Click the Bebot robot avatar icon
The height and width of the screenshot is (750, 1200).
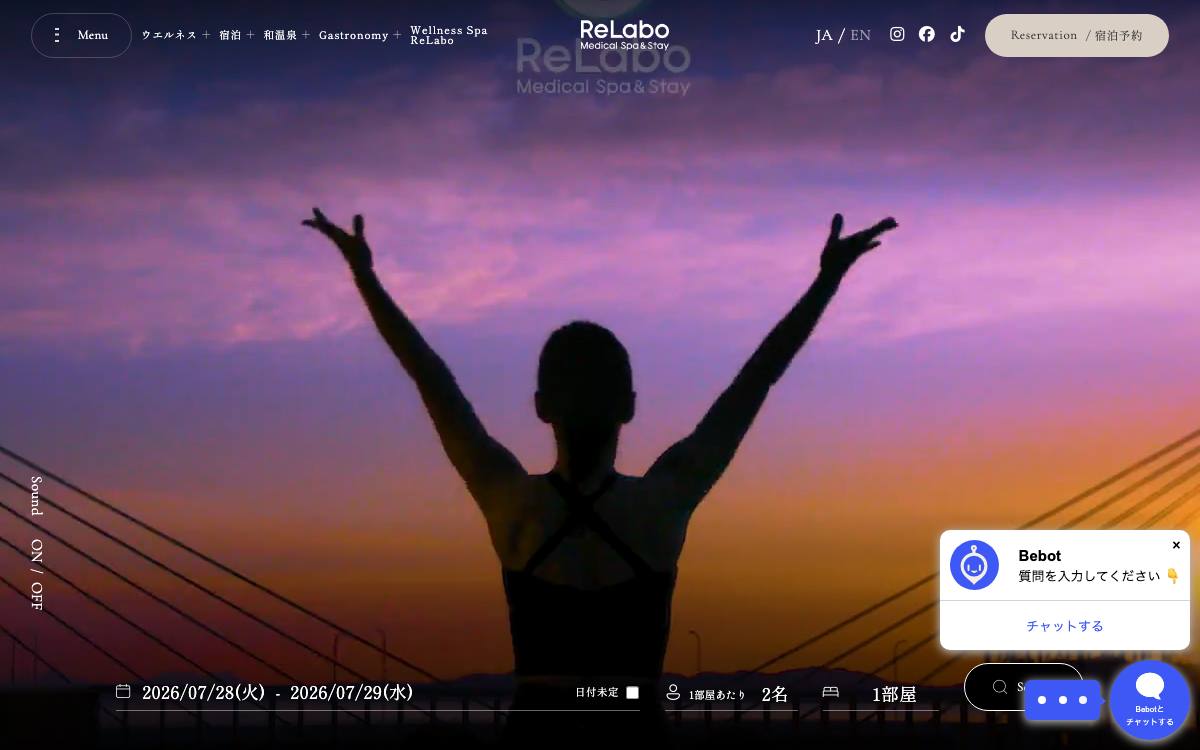click(x=974, y=565)
